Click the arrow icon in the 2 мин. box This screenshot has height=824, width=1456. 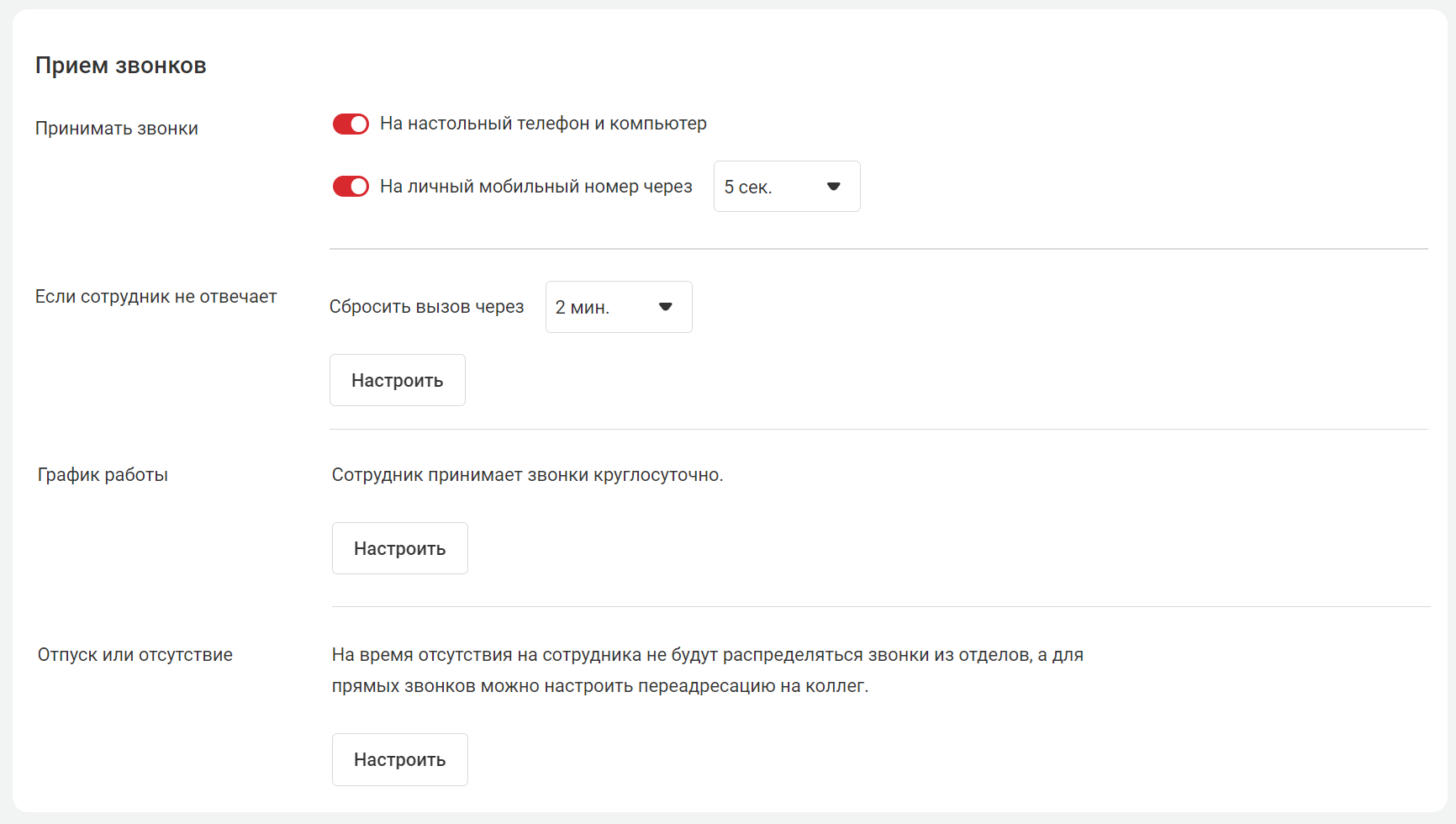pos(665,307)
